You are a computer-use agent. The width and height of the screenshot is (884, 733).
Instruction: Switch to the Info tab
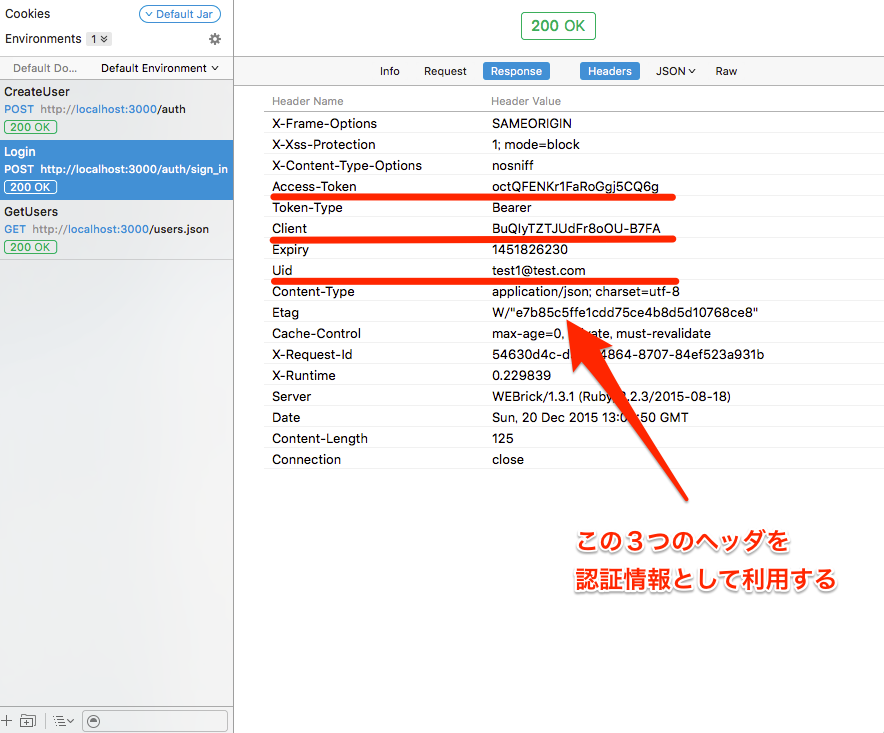tap(390, 71)
